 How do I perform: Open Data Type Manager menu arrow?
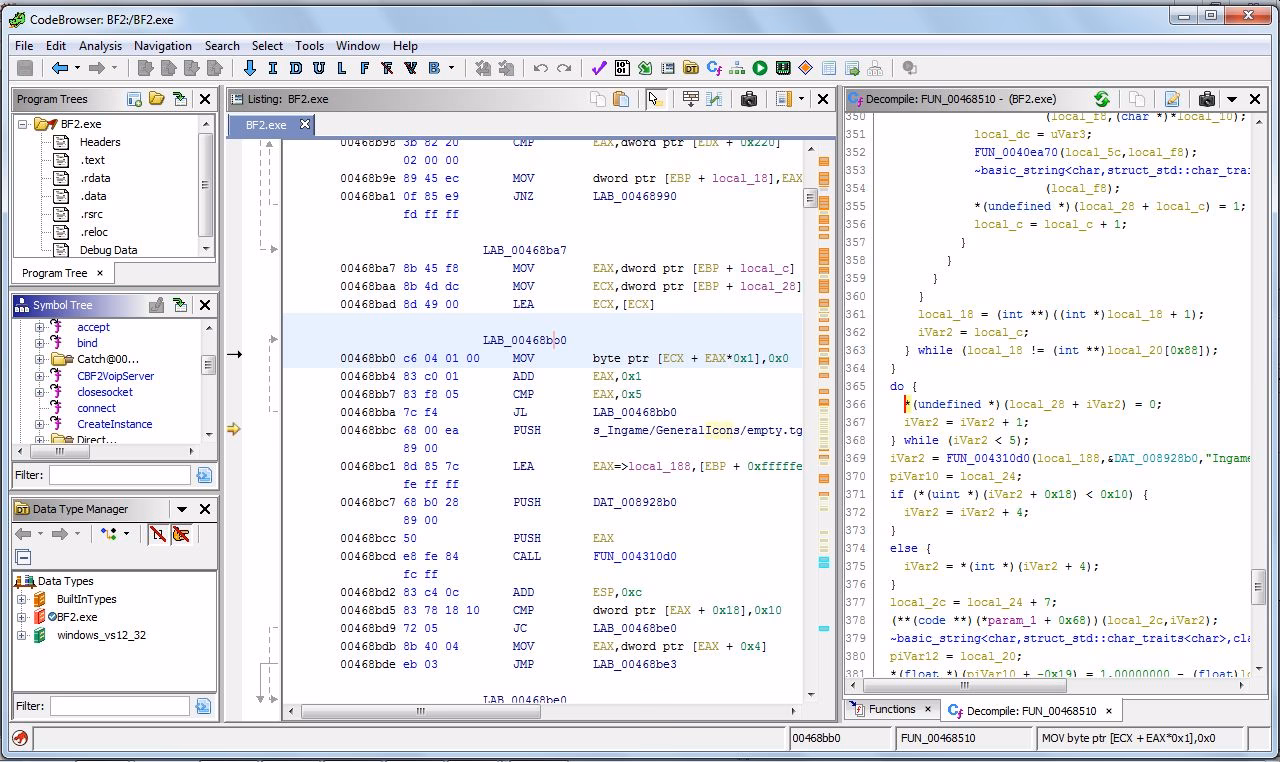click(182, 509)
